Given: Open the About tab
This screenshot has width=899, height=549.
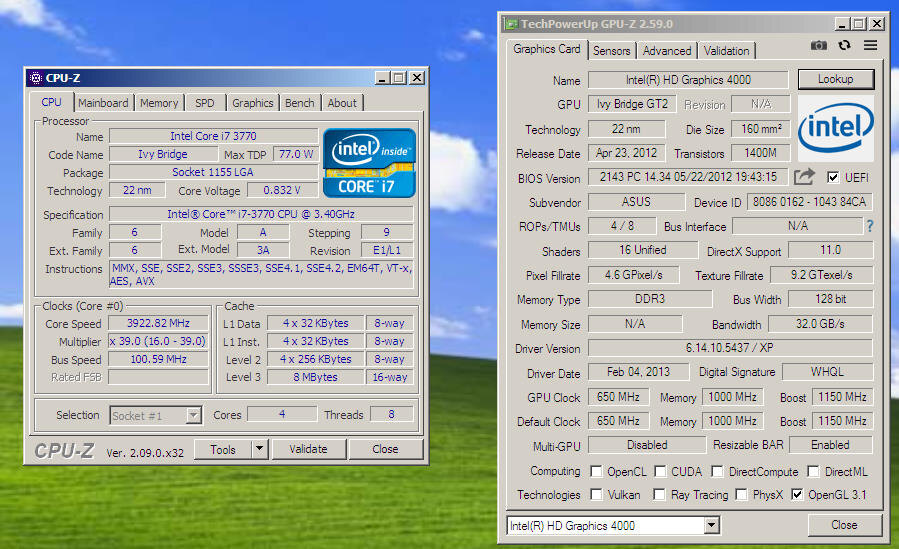Looking at the screenshot, I should coord(342,103).
